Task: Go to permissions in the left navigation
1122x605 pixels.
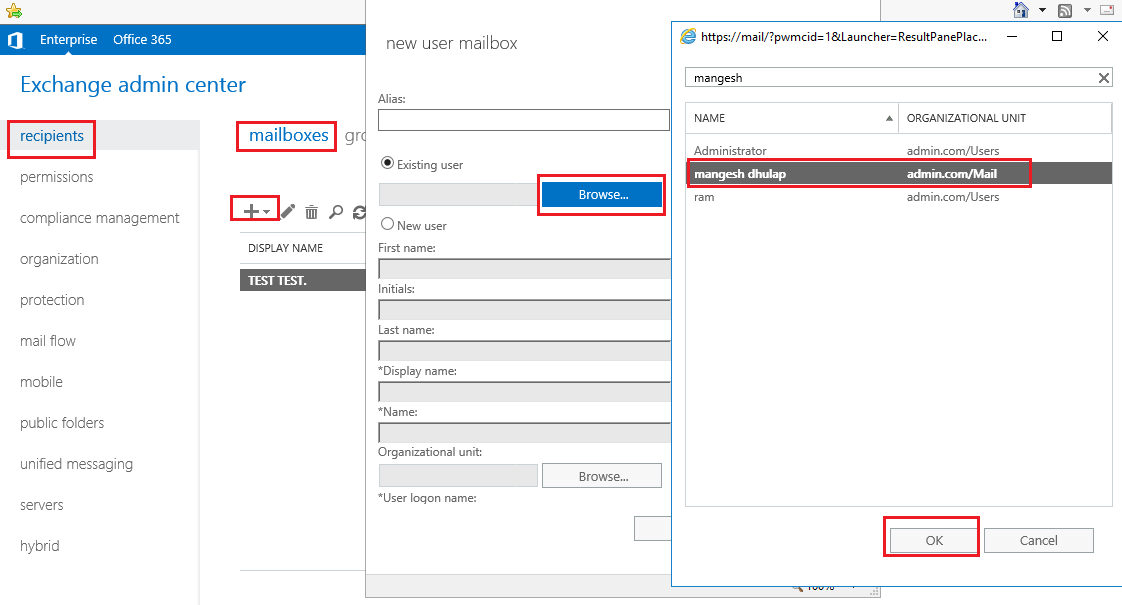Action: [57, 177]
